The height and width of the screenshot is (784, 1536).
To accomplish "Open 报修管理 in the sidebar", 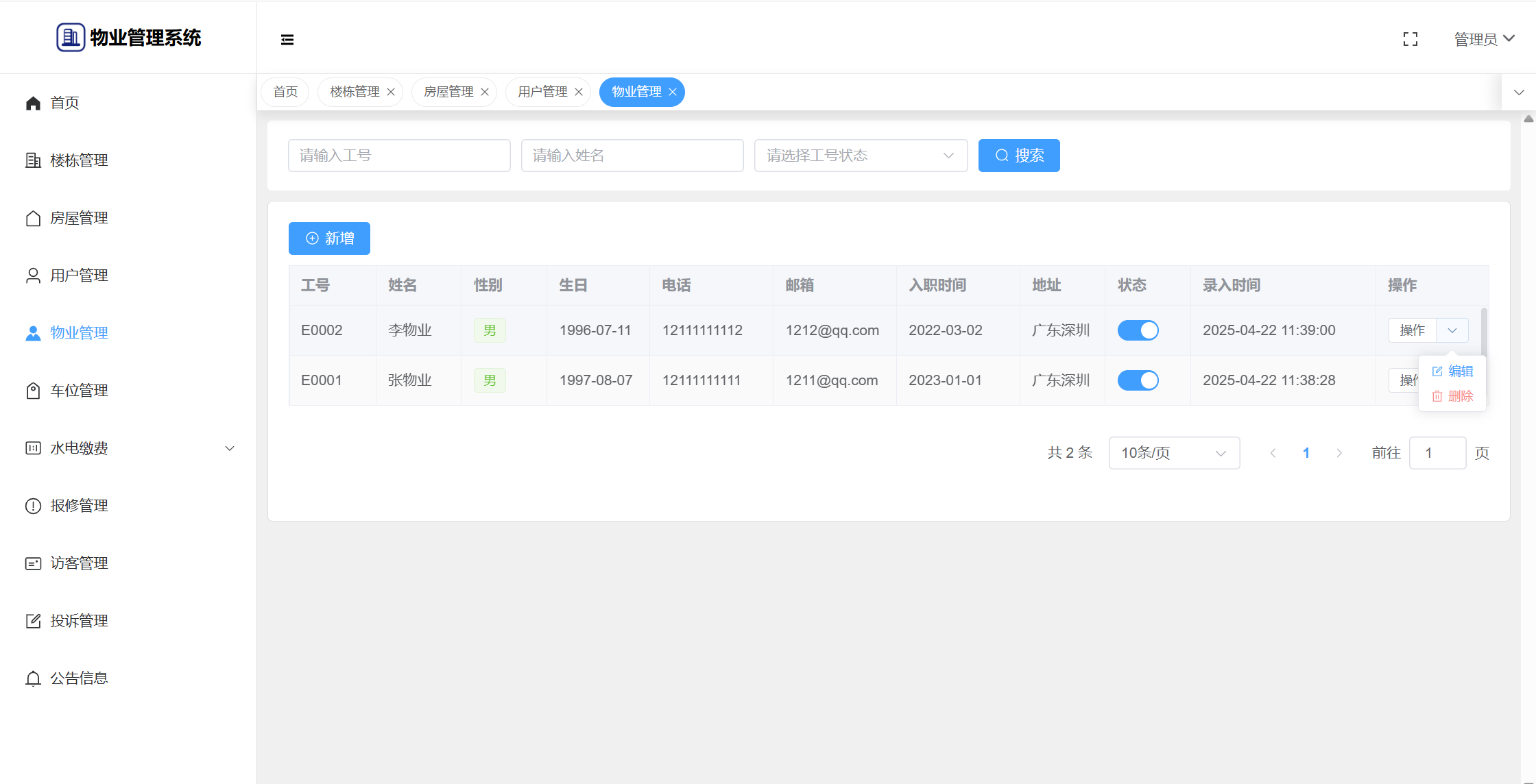I will pyautogui.click(x=79, y=506).
